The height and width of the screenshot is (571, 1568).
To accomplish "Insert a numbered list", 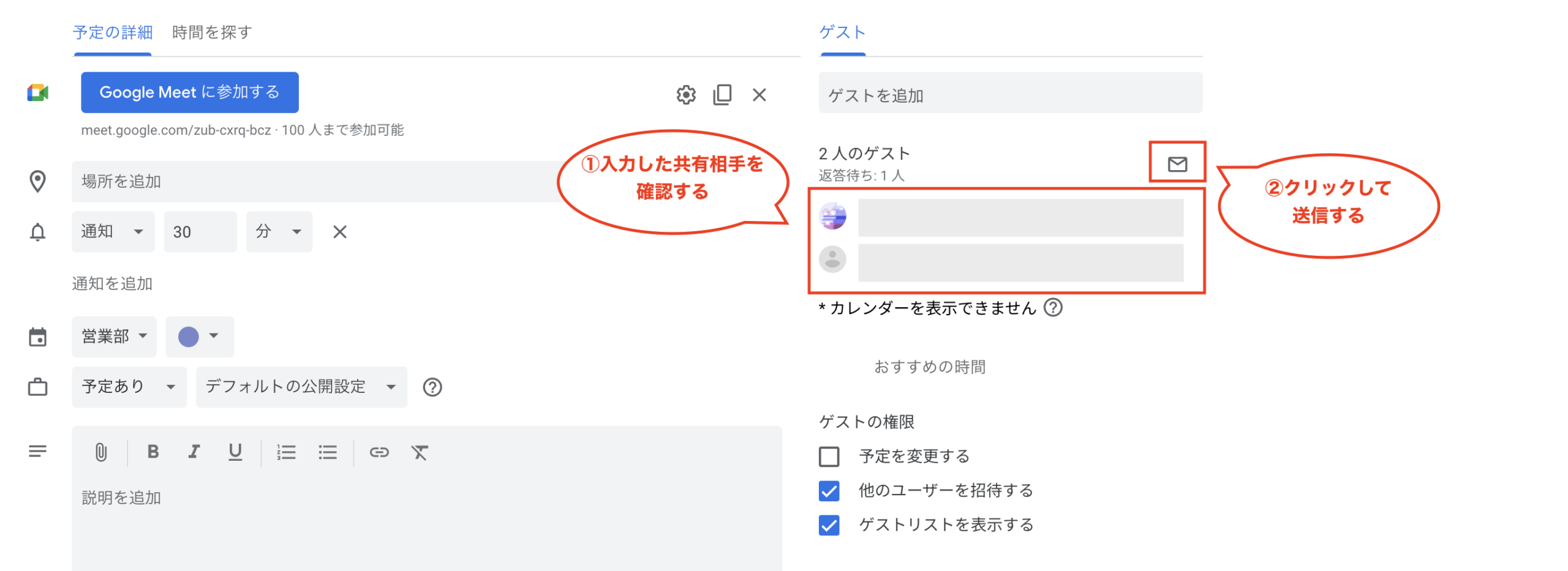I will pyautogui.click(x=285, y=452).
